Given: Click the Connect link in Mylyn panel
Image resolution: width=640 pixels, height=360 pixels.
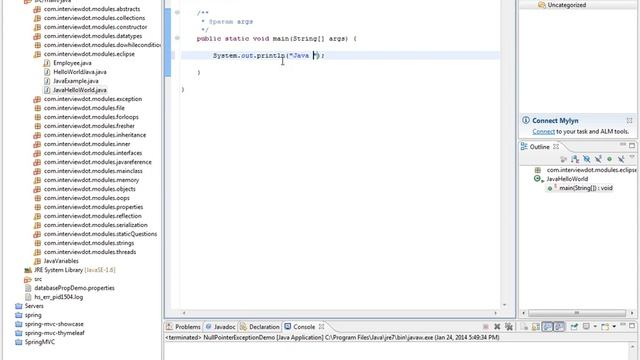Looking at the screenshot, I should tap(543, 131).
